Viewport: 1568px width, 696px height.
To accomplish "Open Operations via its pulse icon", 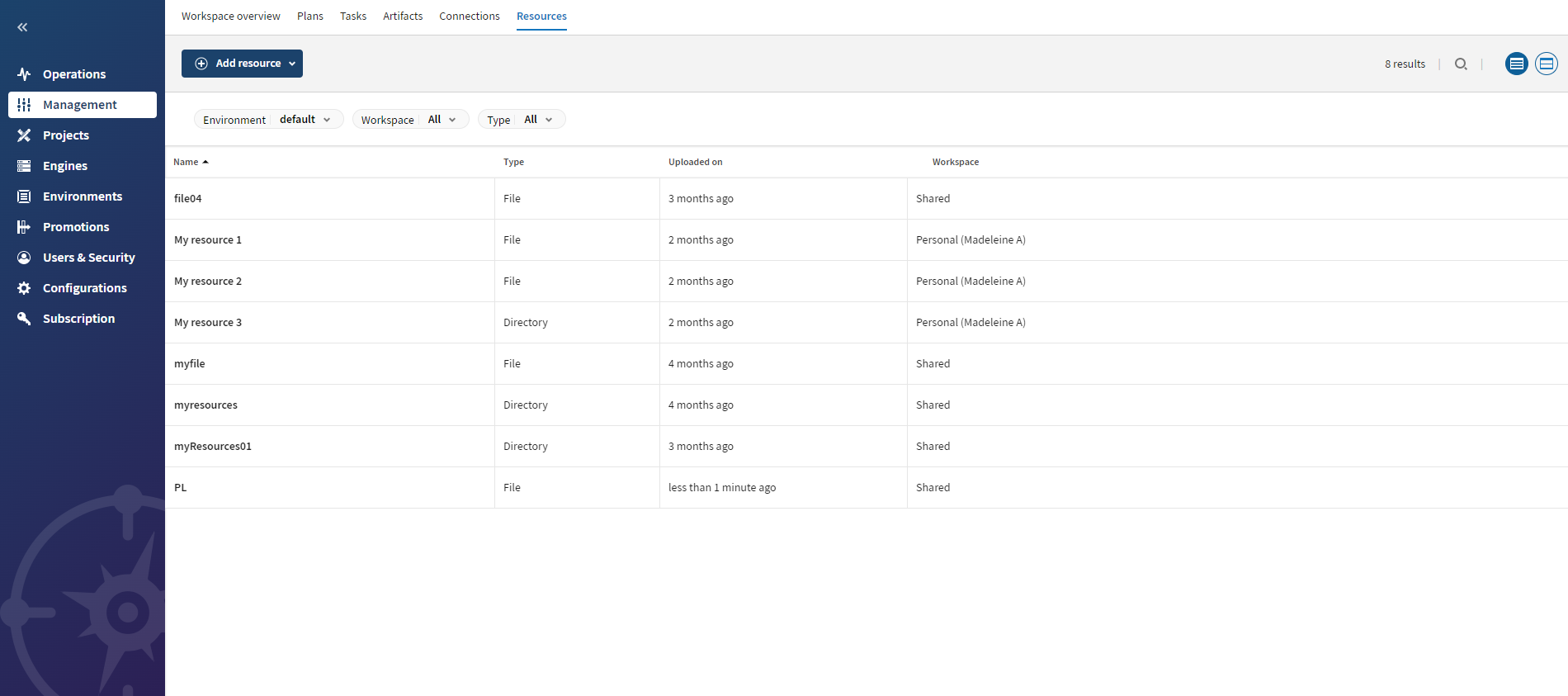I will click(x=24, y=74).
